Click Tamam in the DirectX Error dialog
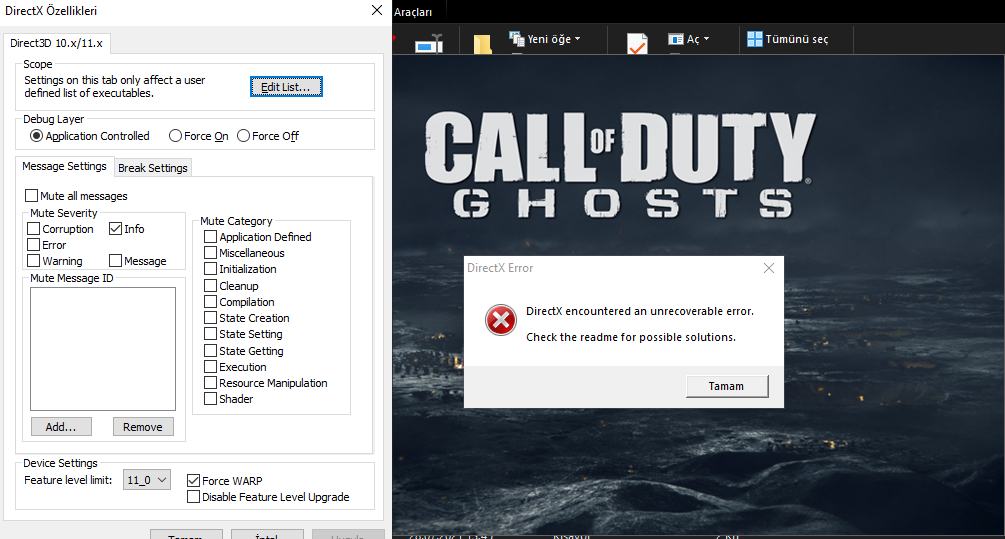The height and width of the screenshot is (539, 1005). pyautogui.click(x=727, y=386)
